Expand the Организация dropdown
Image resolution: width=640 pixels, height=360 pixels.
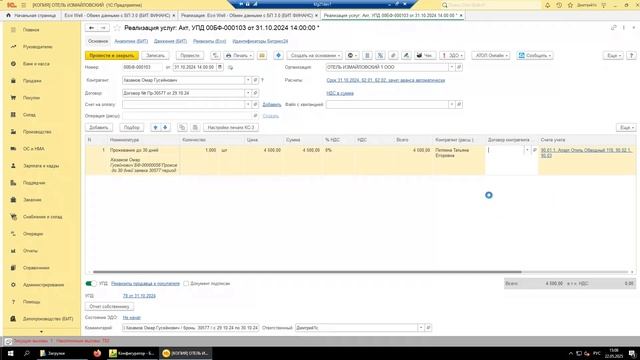[451, 67]
